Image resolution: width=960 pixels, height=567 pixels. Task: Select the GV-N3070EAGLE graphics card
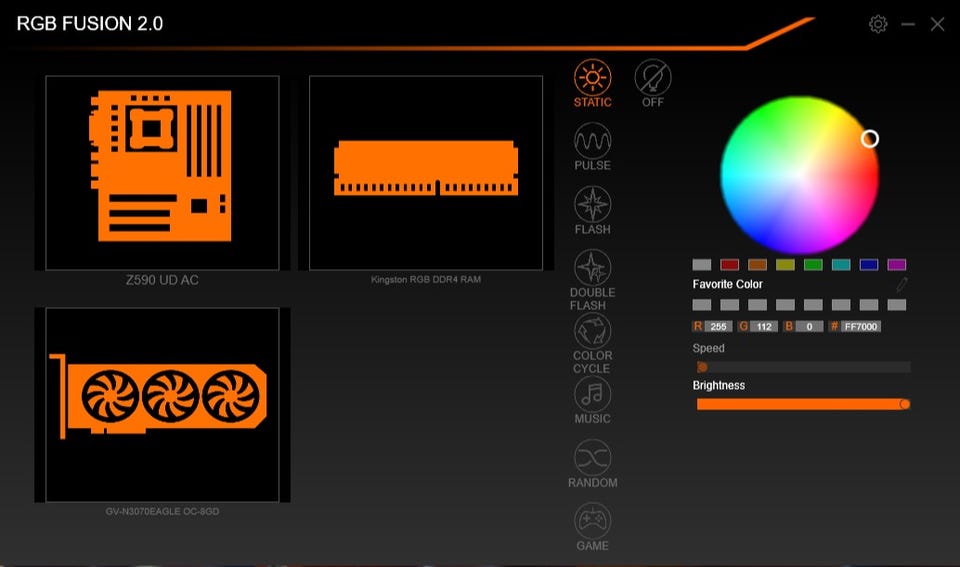162,404
